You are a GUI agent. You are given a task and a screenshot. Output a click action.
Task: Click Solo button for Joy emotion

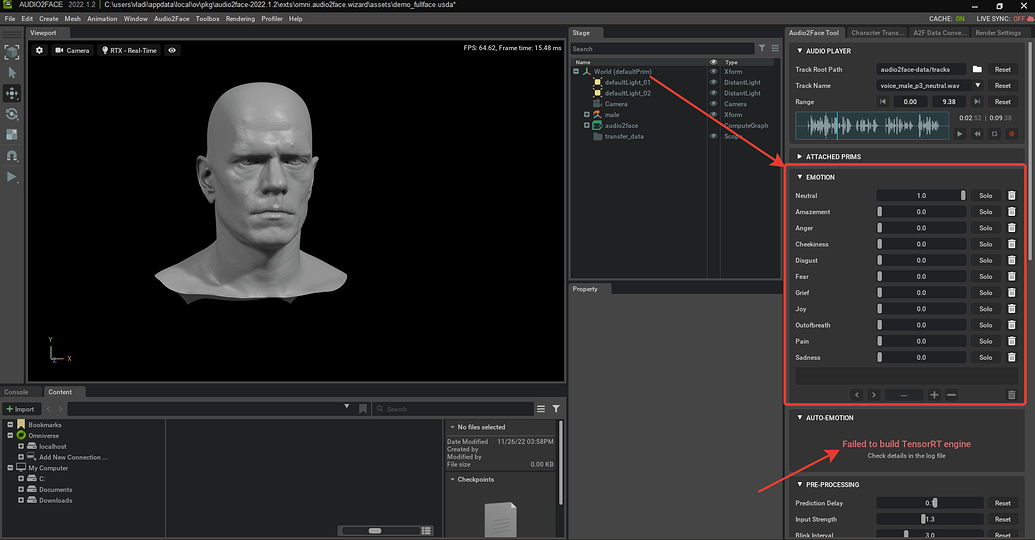coord(985,309)
